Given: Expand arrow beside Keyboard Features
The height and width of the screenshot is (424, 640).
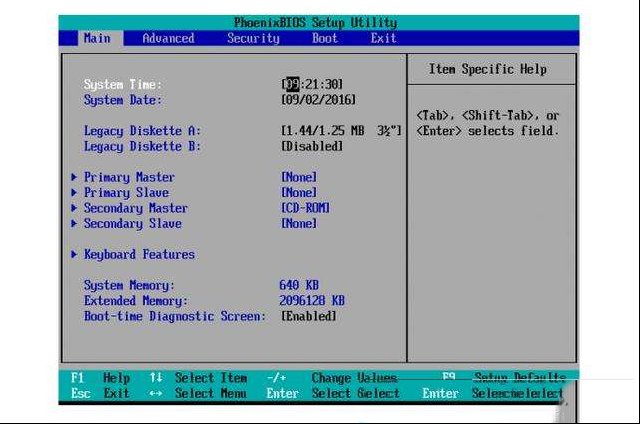Looking at the screenshot, I should pyautogui.click(x=74, y=254).
